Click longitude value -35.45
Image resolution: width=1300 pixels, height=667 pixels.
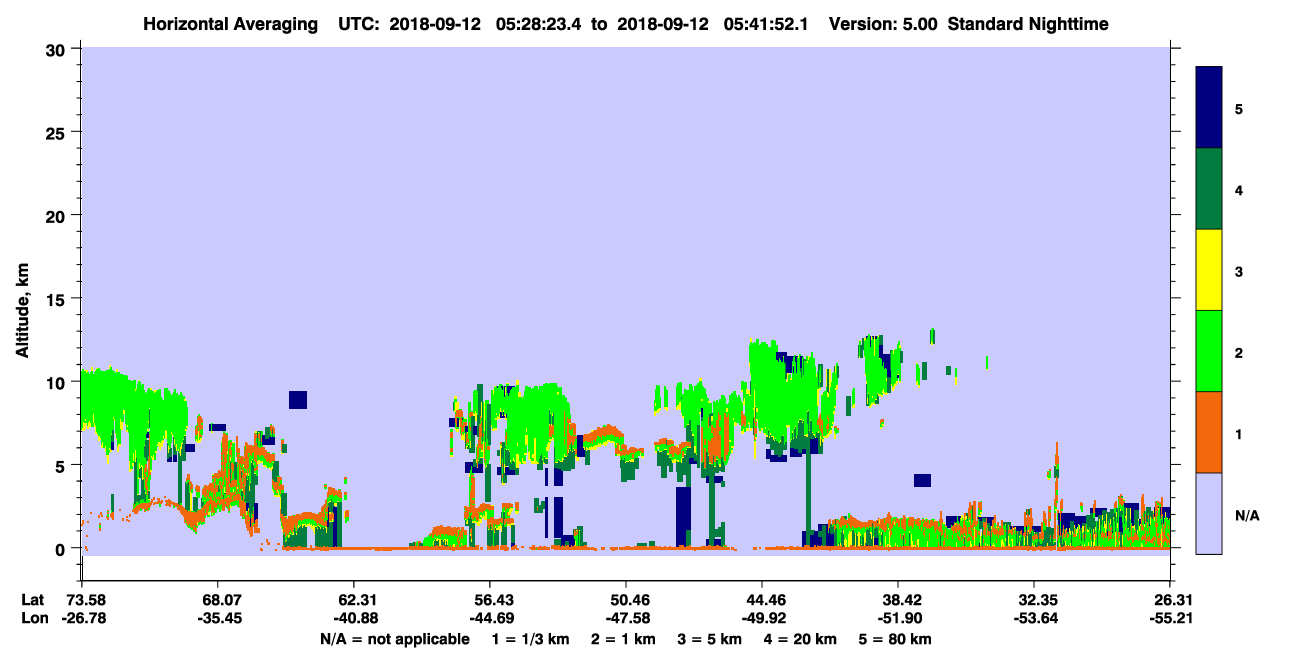(218, 618)
